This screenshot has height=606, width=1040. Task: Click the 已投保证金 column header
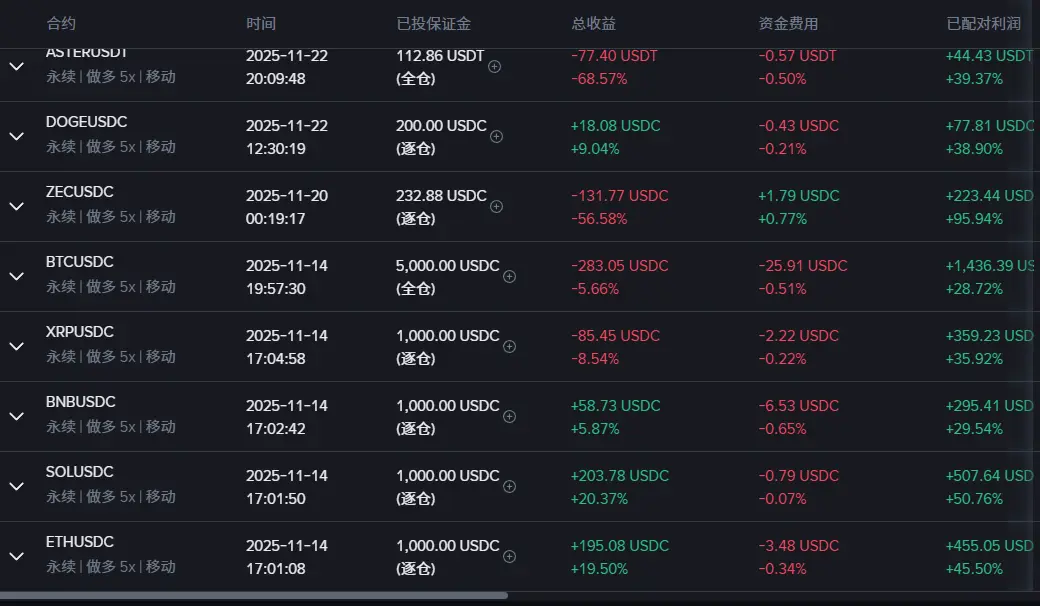433,24
